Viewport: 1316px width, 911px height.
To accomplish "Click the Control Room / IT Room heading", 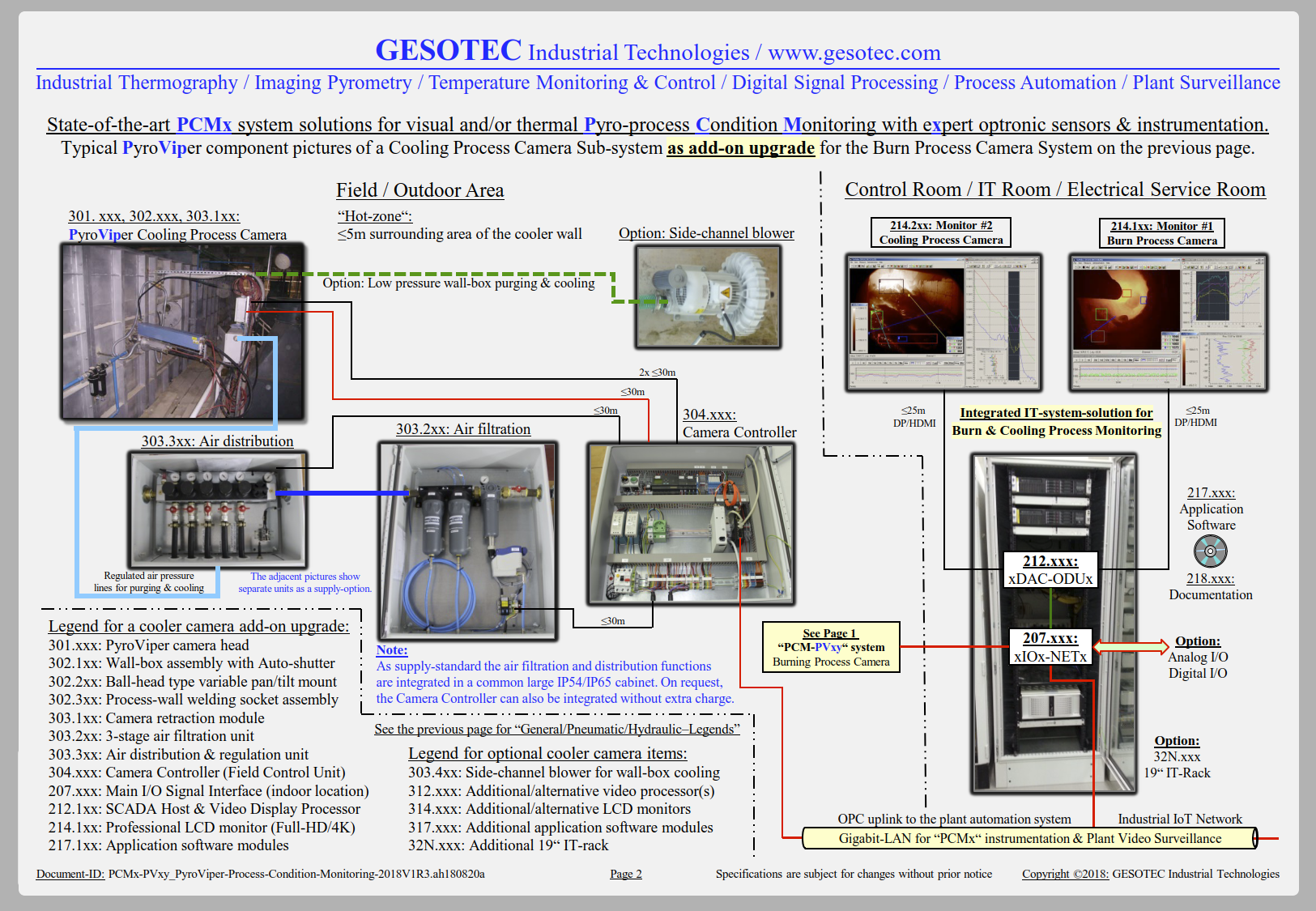I will point(1055,189).
